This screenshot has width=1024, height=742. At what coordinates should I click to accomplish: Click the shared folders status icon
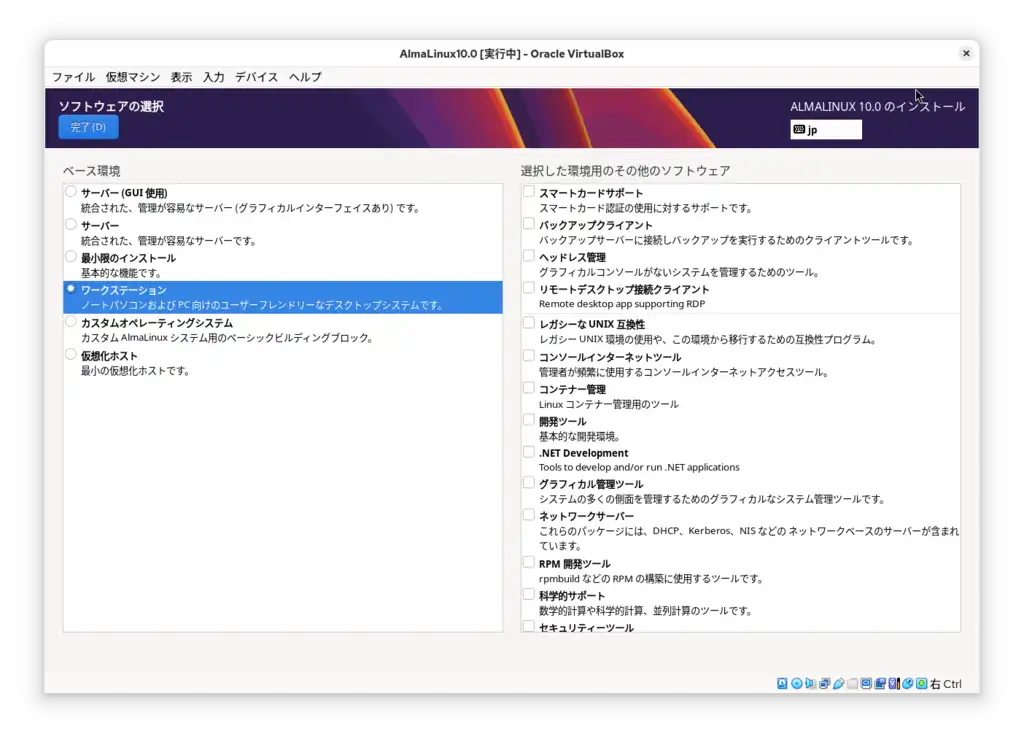853,684
